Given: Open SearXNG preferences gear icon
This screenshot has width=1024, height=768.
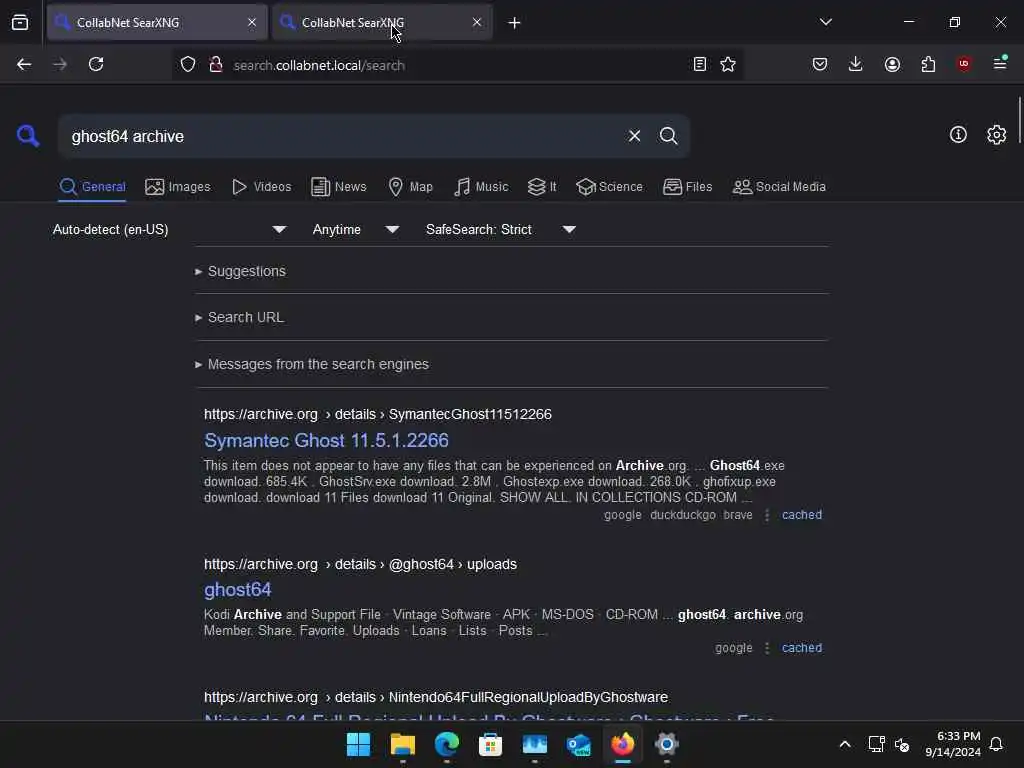Looking at the screenshot, I should 996,135.
